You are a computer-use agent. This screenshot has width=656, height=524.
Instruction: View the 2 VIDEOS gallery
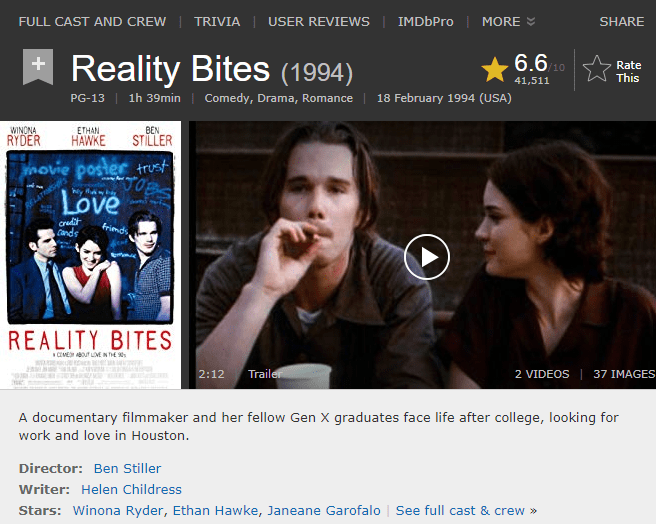click(542, 374)
